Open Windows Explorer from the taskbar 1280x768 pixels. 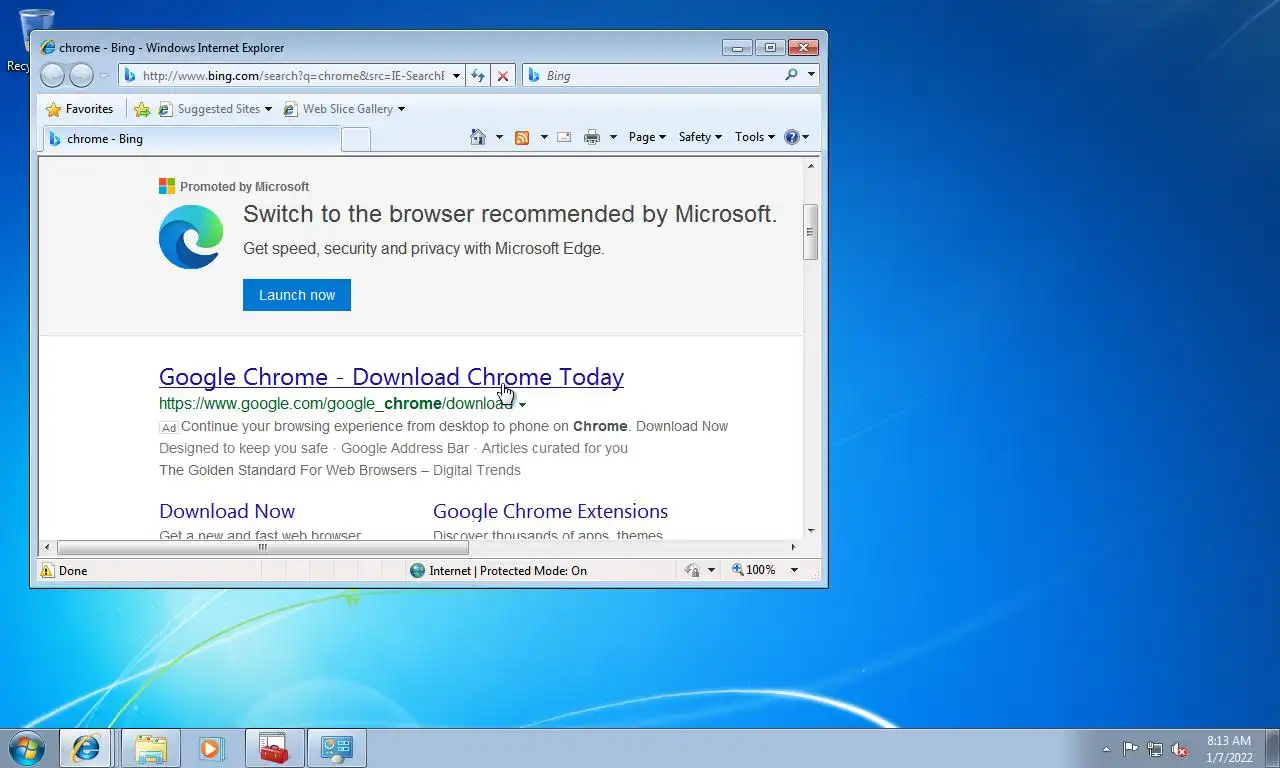pos(151,748)
